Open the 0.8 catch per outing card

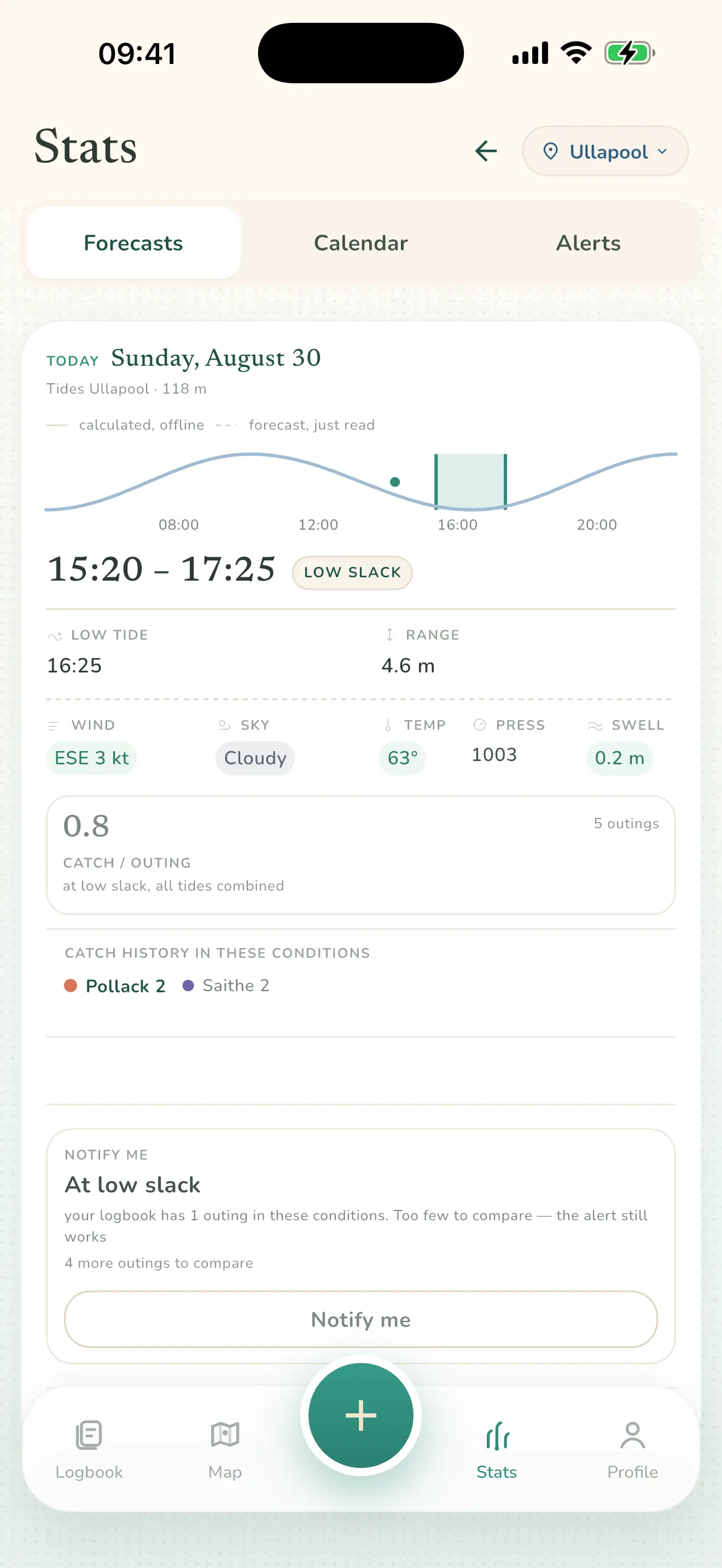coord(360,855)
